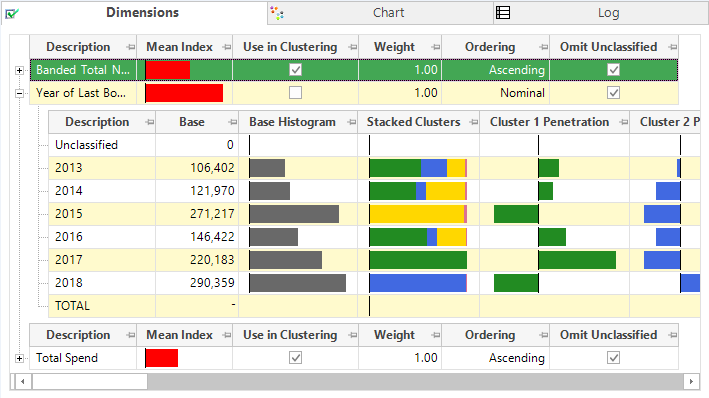The height and width of the screenshot is (398, 709).
Task: Collapse the Year of Last Booking row
Action: point(19,93)
